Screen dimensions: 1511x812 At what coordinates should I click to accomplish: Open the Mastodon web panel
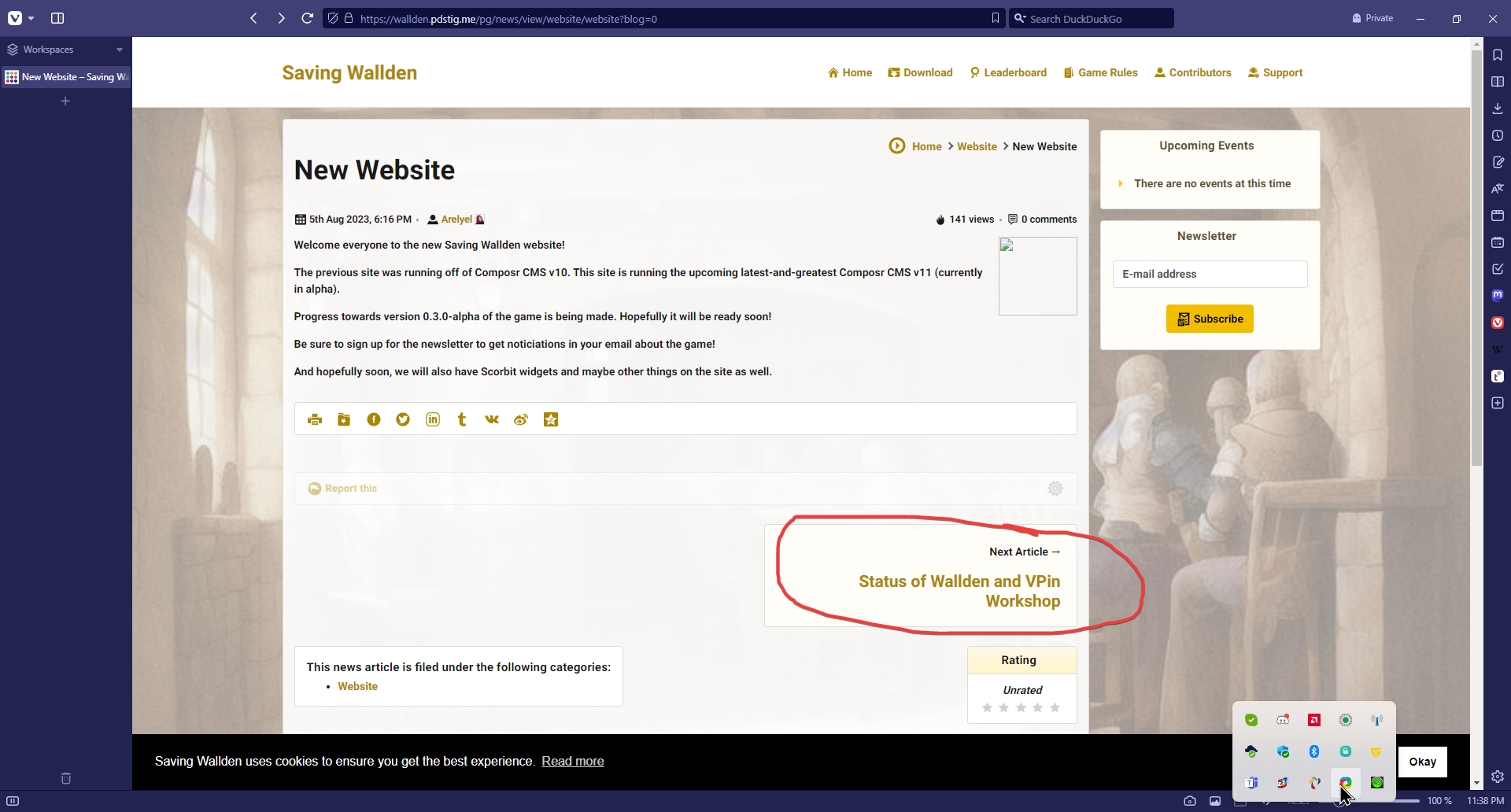click(1497, 295)
